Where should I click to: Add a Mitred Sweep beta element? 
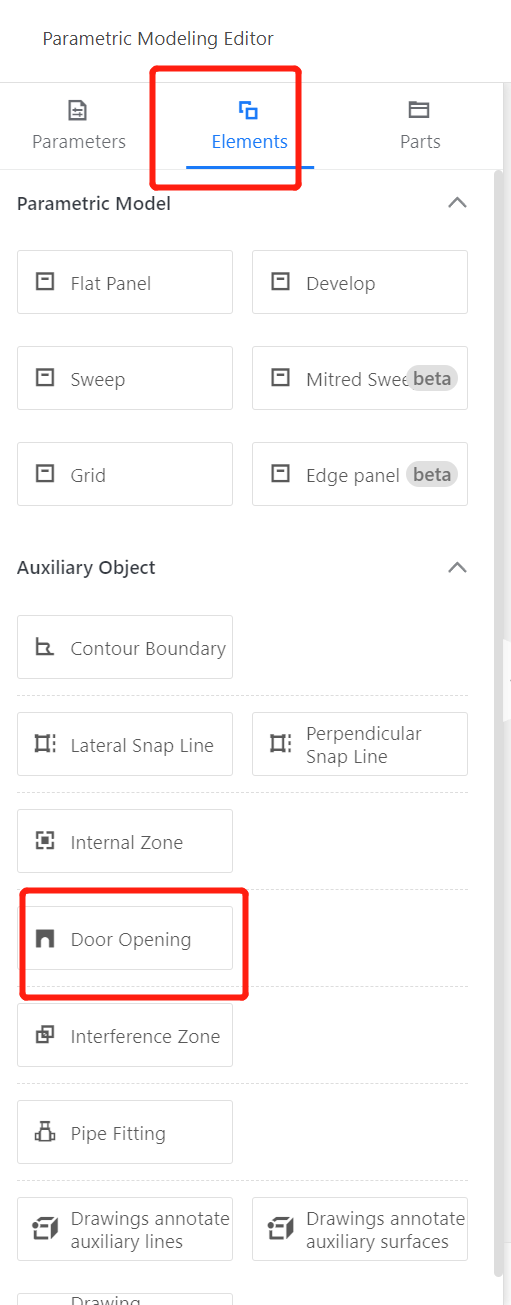(360, 378)
